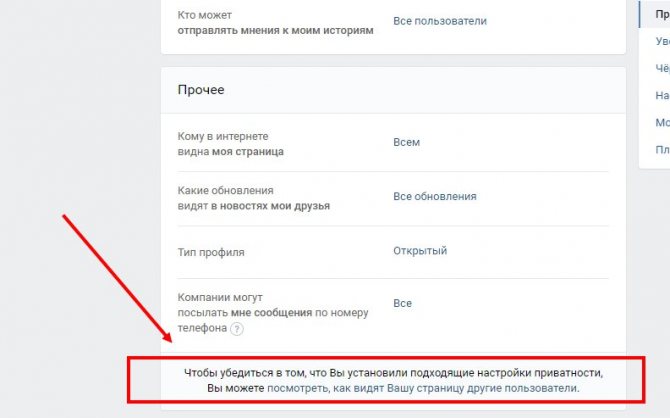Select the active 'Пр…' sidebar tab
The height and width of the screenshot is (418, 670).
(x=661, y=14)
